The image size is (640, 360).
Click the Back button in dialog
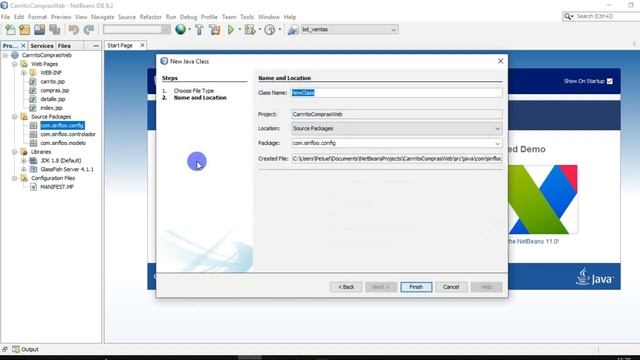[346, 287]
